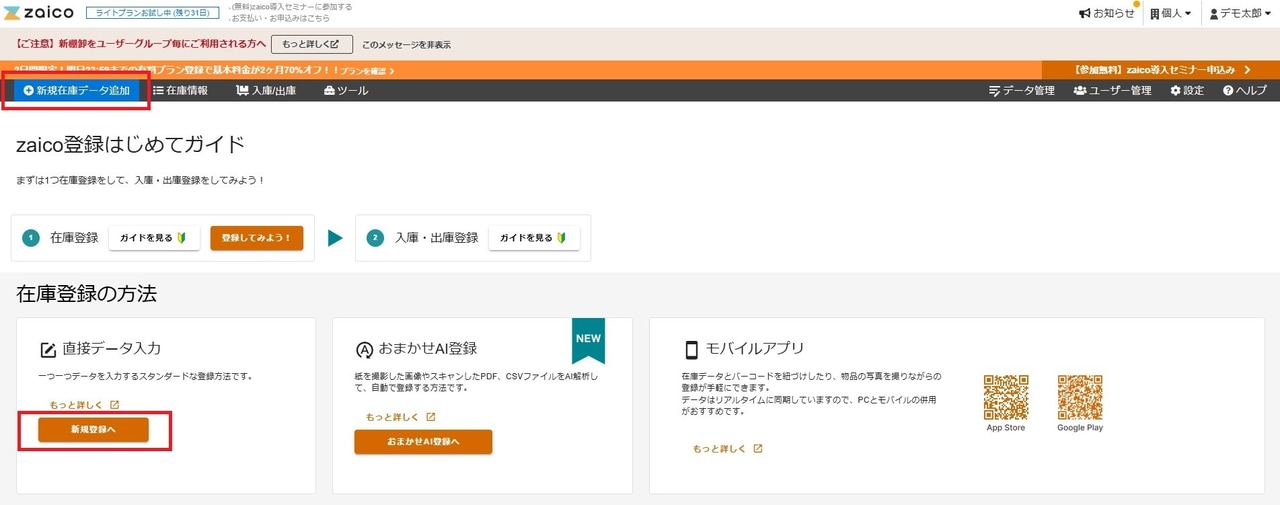Click プランを確認 in the orange banner

pos(365,71)
